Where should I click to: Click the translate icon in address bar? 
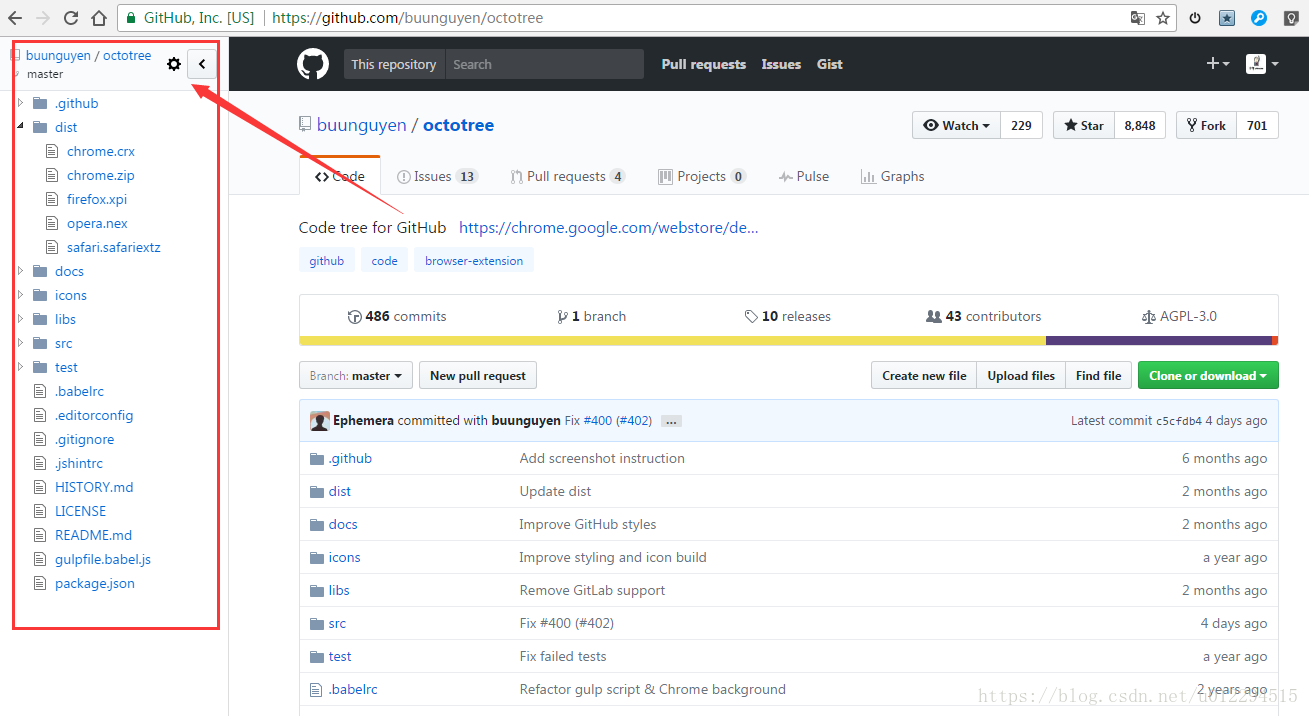[x=1138, y=18]
